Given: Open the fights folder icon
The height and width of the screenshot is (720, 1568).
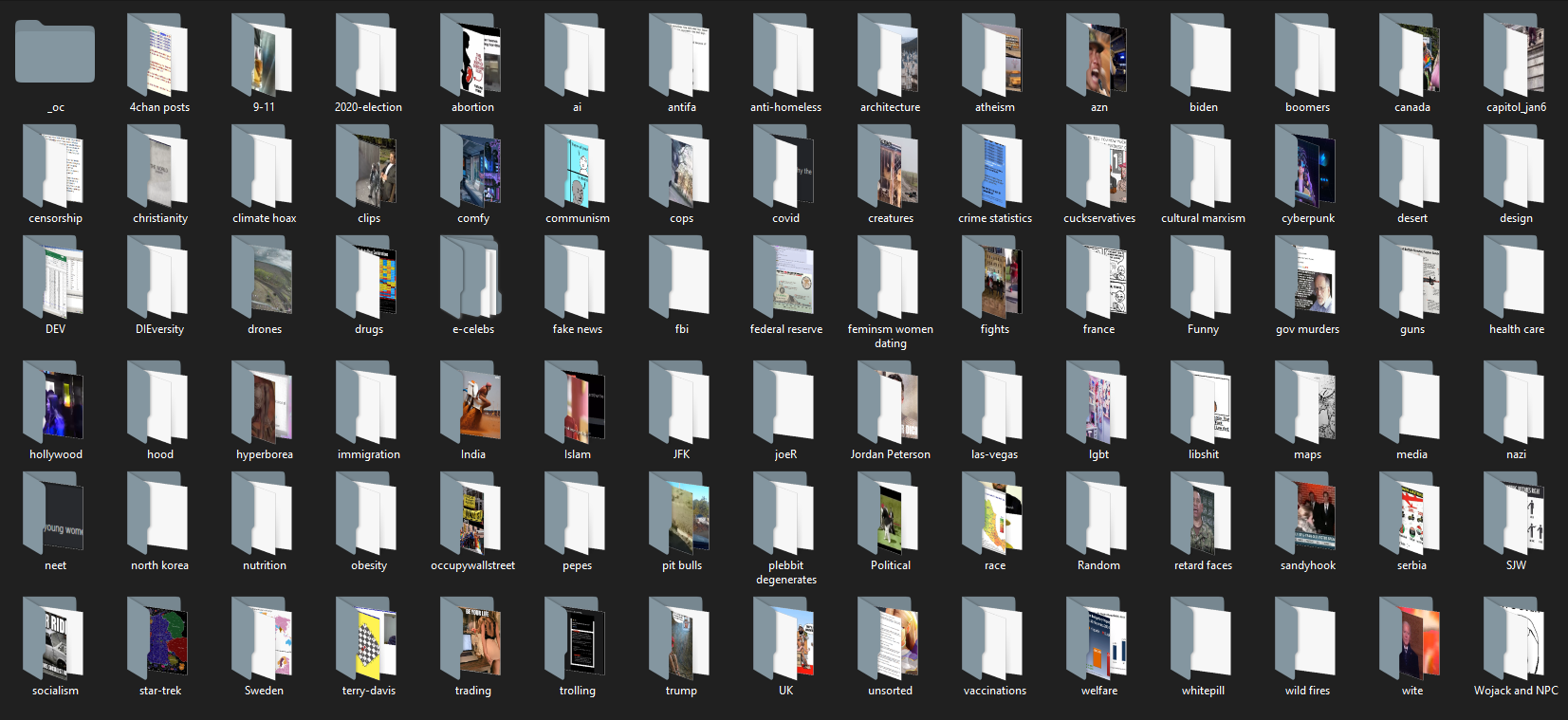Looking at the screenshot, I should click(x=993, y=277).
